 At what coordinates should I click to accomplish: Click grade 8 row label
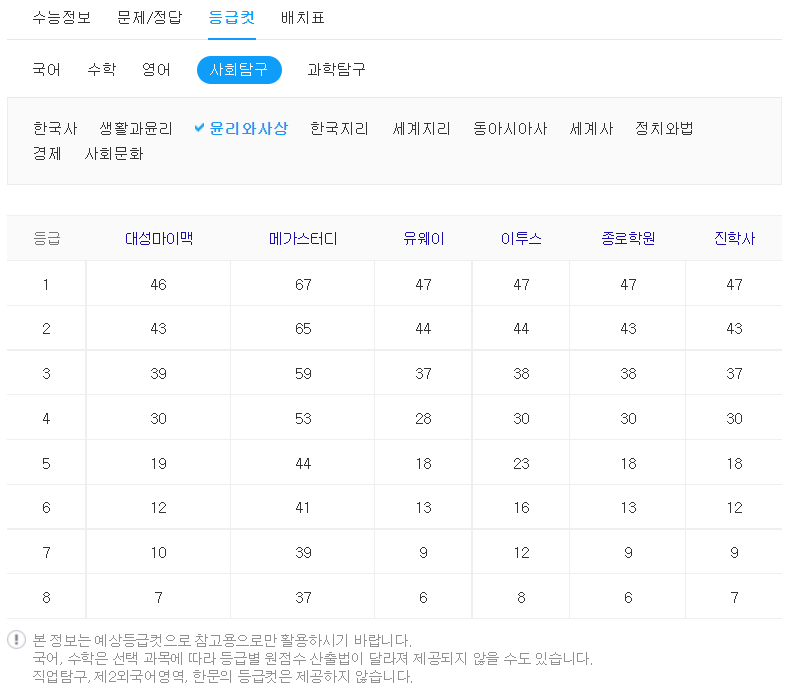coord(46,597)
